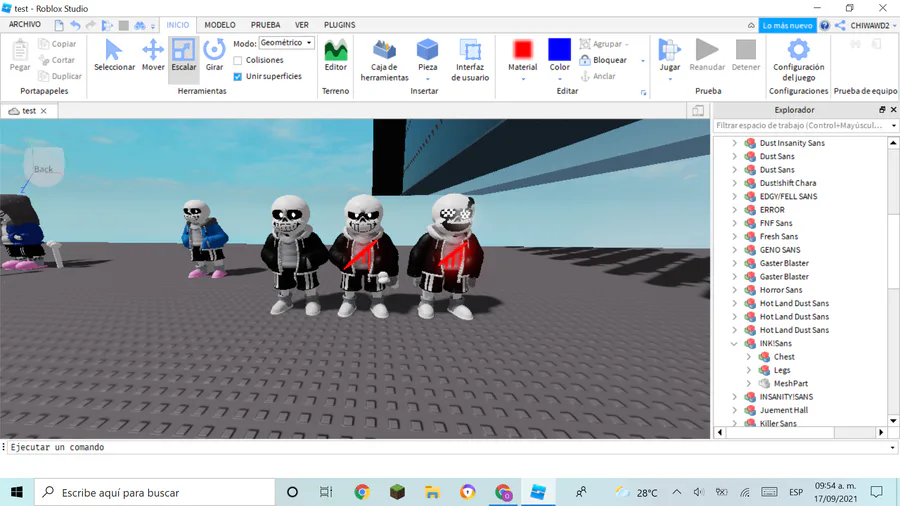Image resolution: width=900 pixels, height=506 pixels.
Task: Expand the Dust Insanity Sans item
Action: (734, 143)
